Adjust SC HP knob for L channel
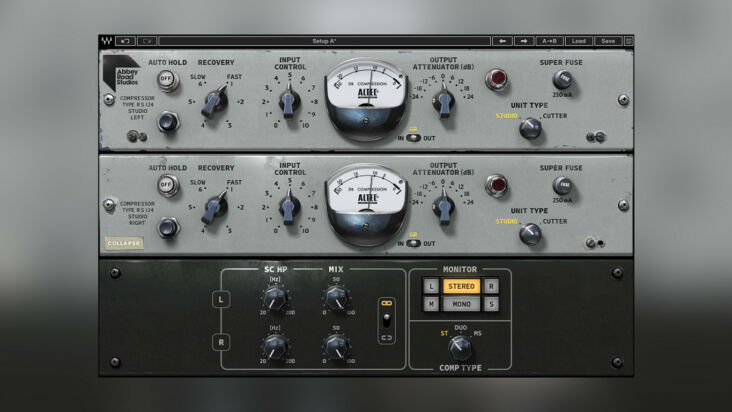This screenshot has width=732, height=412. [x=275, y=299]
